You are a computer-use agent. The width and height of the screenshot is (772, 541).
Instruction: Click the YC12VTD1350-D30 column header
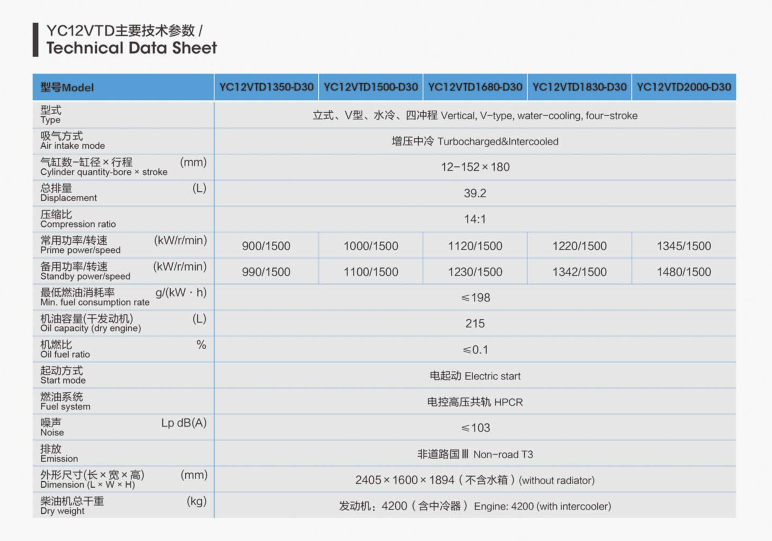[x=266, y=87]
